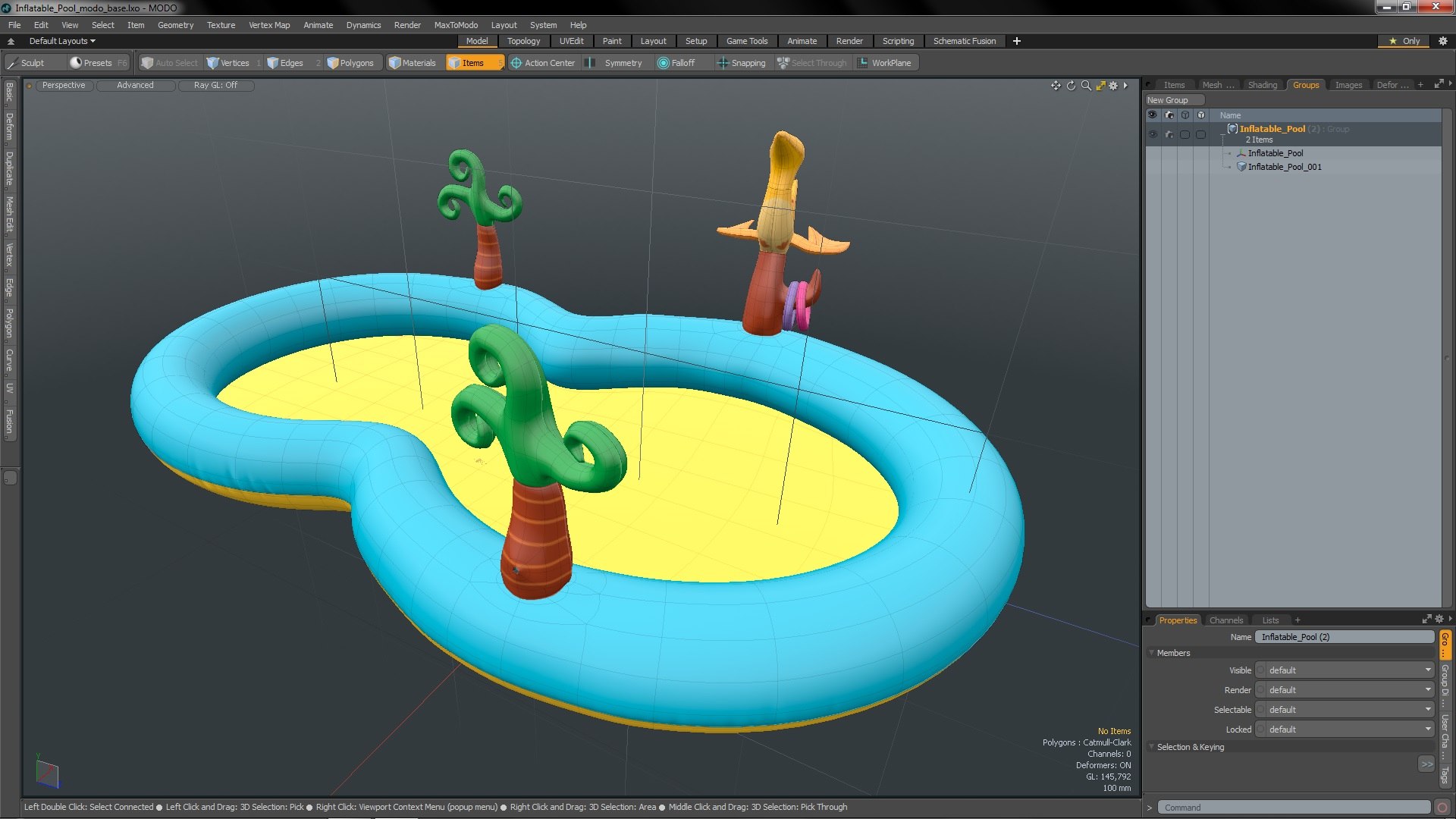Open the Locked default dropdown

click(x=1345, y=730)
